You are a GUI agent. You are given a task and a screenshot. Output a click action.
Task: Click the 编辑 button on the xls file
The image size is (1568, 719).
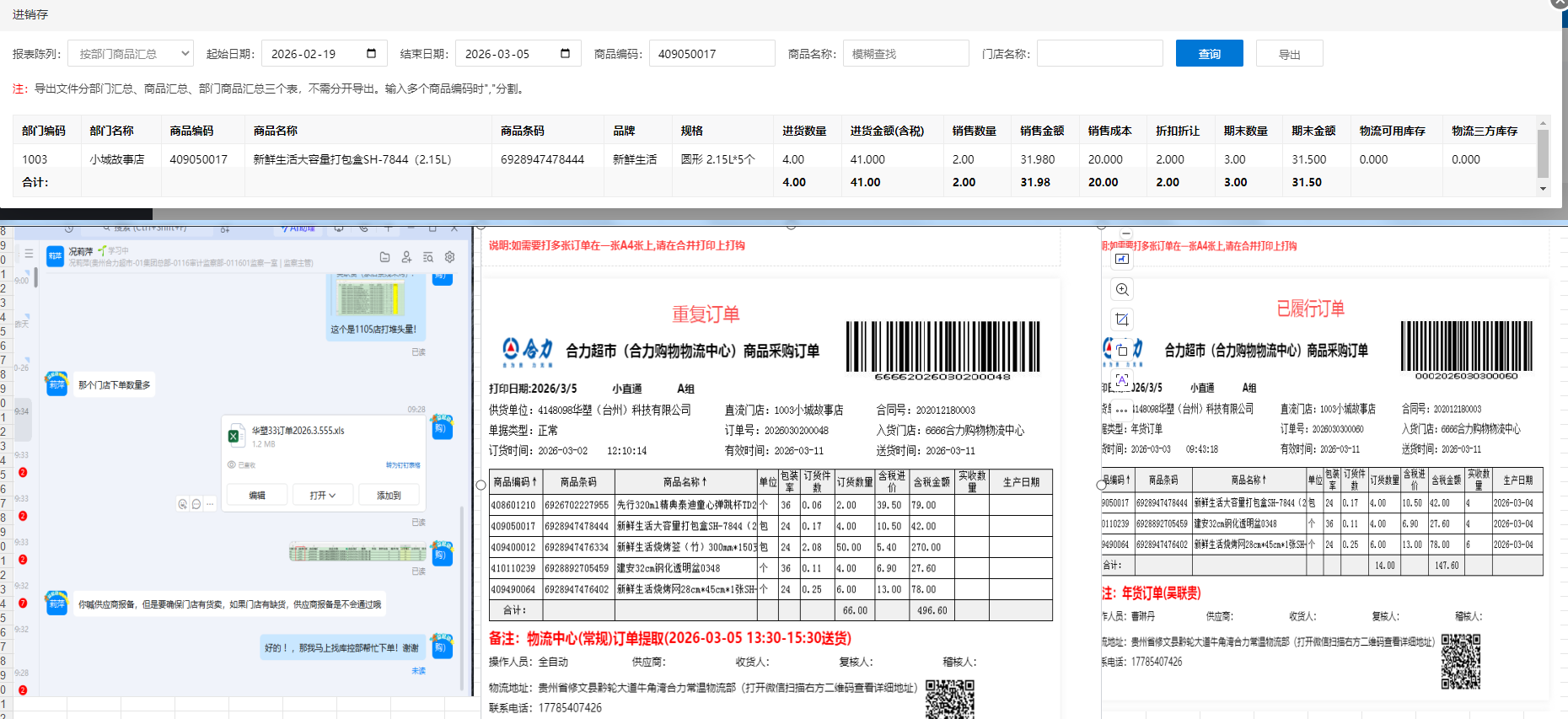[x=257, y=496]
